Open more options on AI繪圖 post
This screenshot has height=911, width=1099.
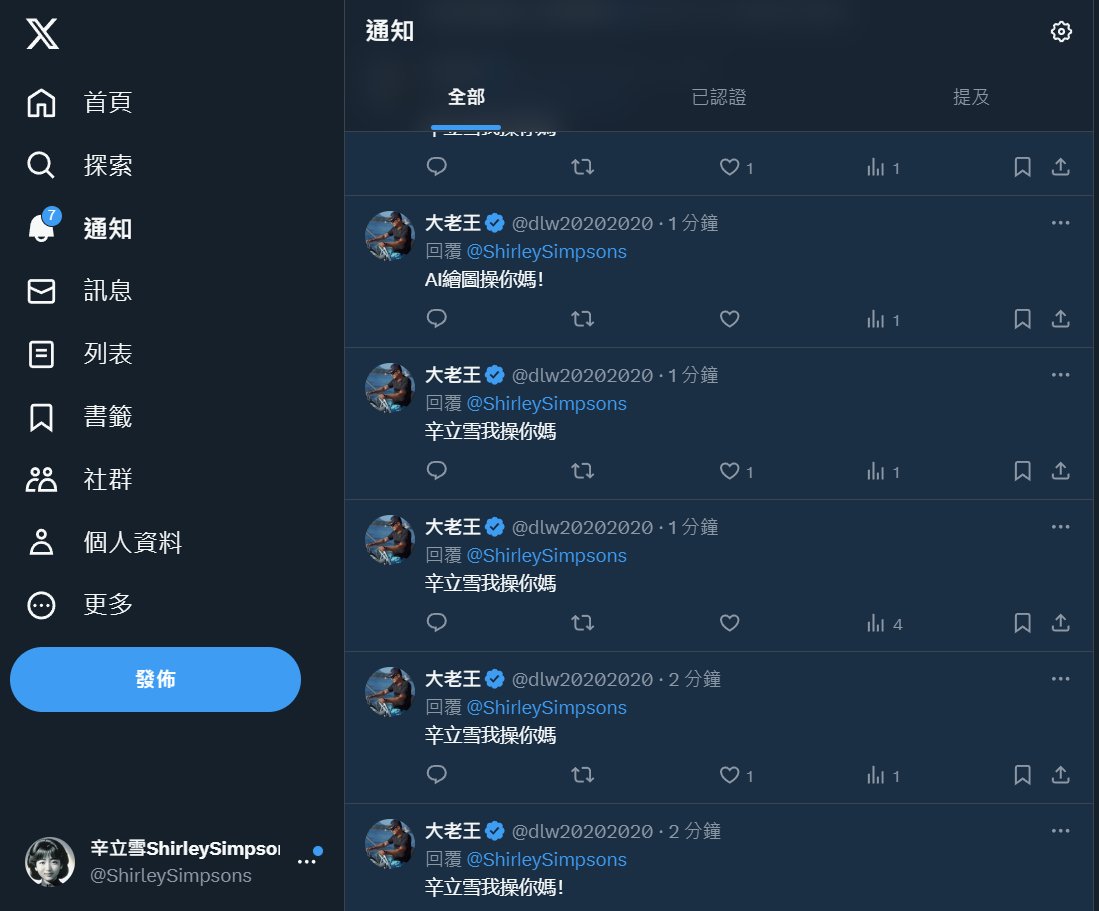(1060, 223)
